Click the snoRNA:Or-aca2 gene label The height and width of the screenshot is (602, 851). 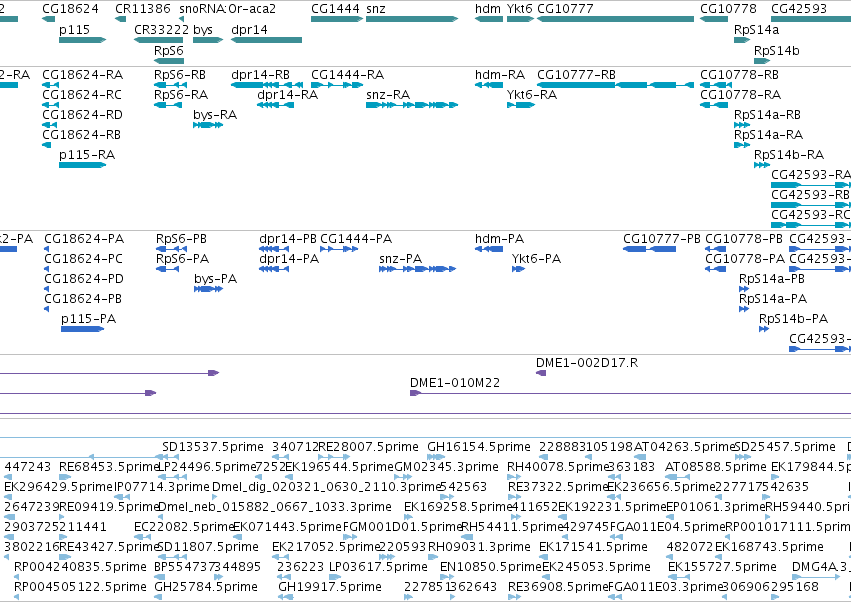tap(227, 9)
